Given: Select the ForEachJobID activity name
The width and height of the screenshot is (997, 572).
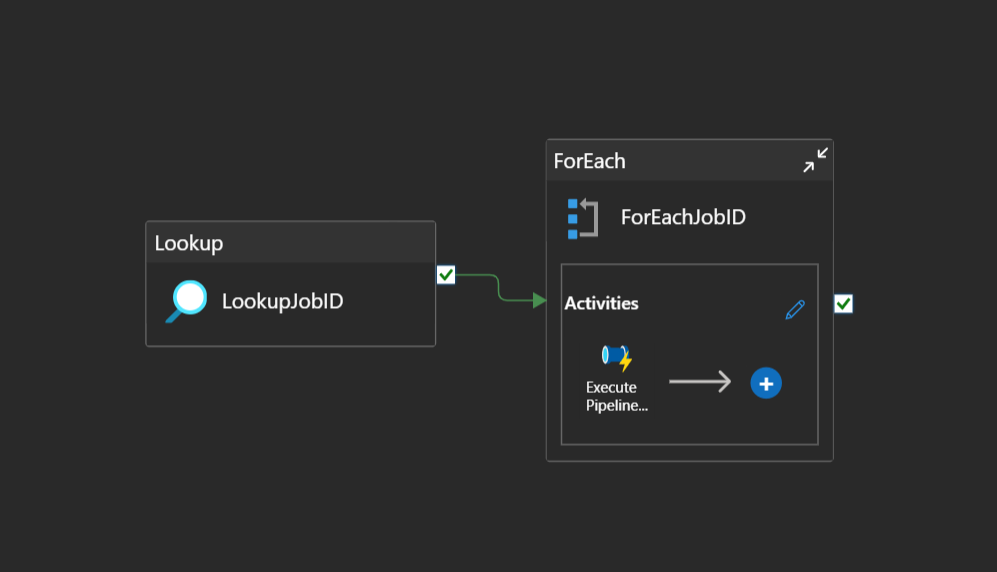Looking at the screenshot, I should click(683, 217).
